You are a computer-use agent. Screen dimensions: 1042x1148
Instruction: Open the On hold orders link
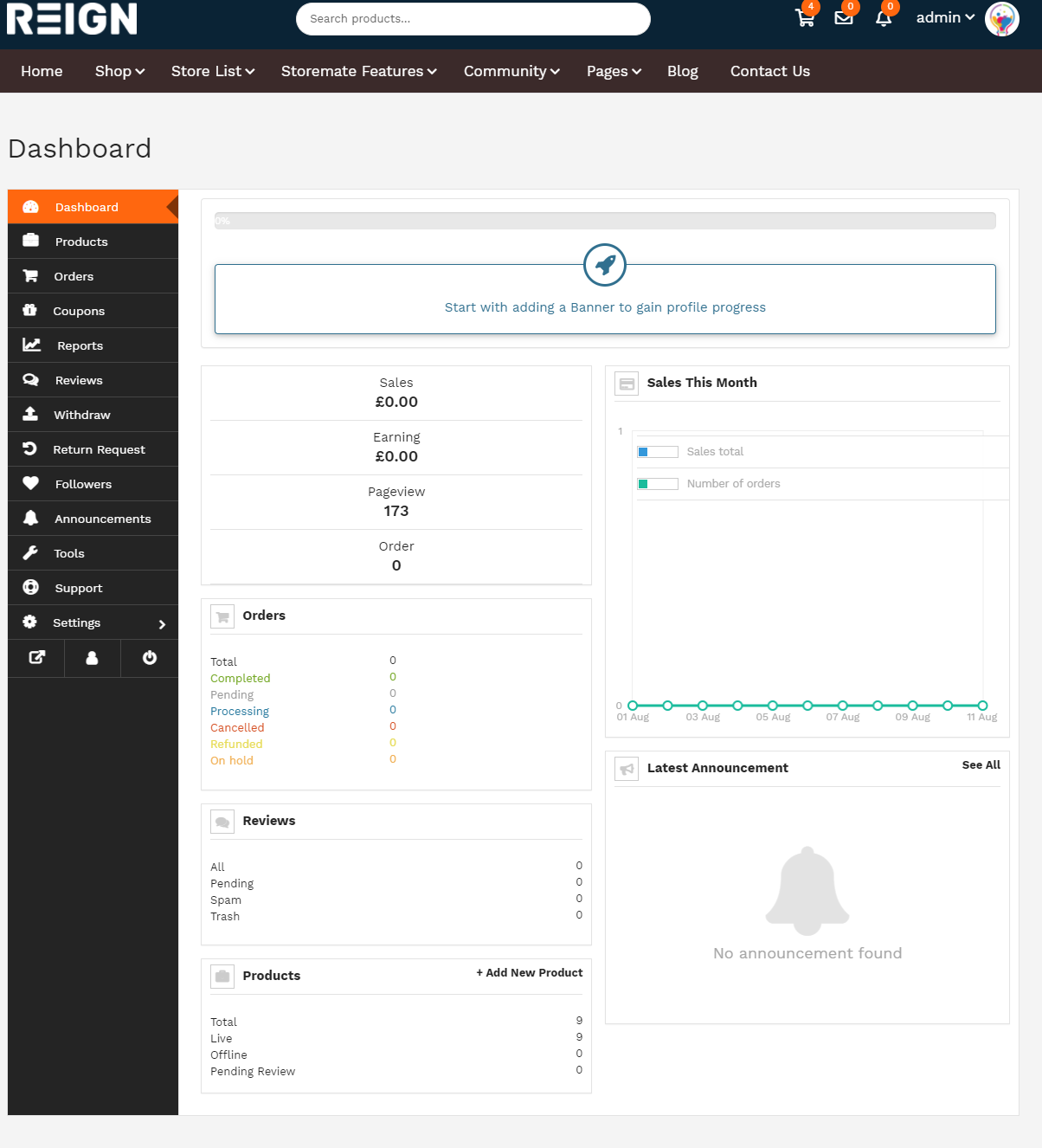pyautogui.click(x=232, y=761)
